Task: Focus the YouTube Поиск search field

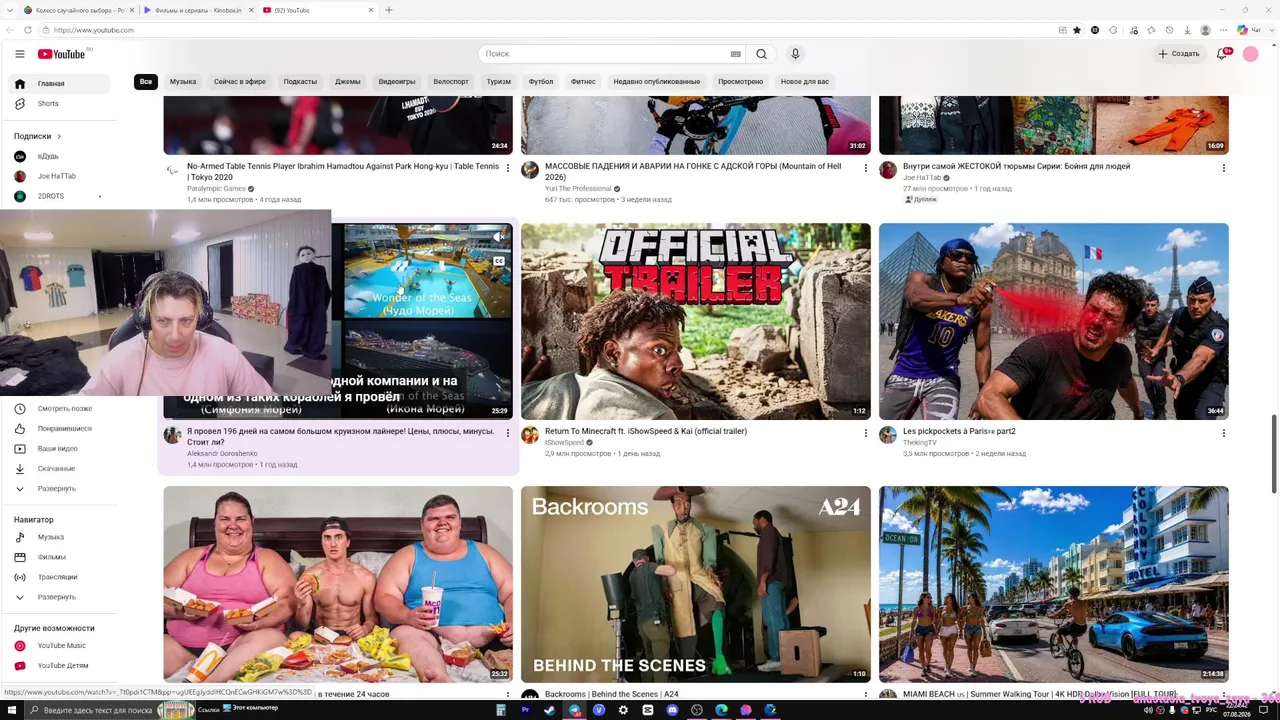Action: click(608, 54)
